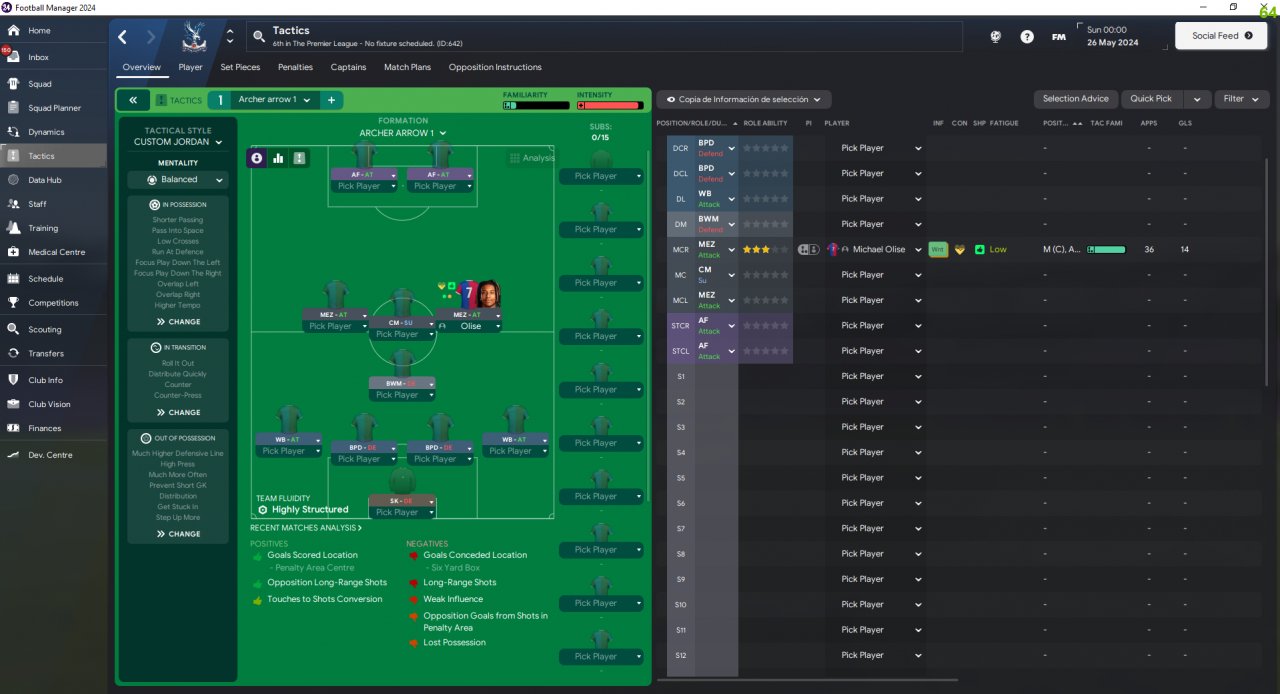Sort by the Role Ability column header

tap(766, 123)
